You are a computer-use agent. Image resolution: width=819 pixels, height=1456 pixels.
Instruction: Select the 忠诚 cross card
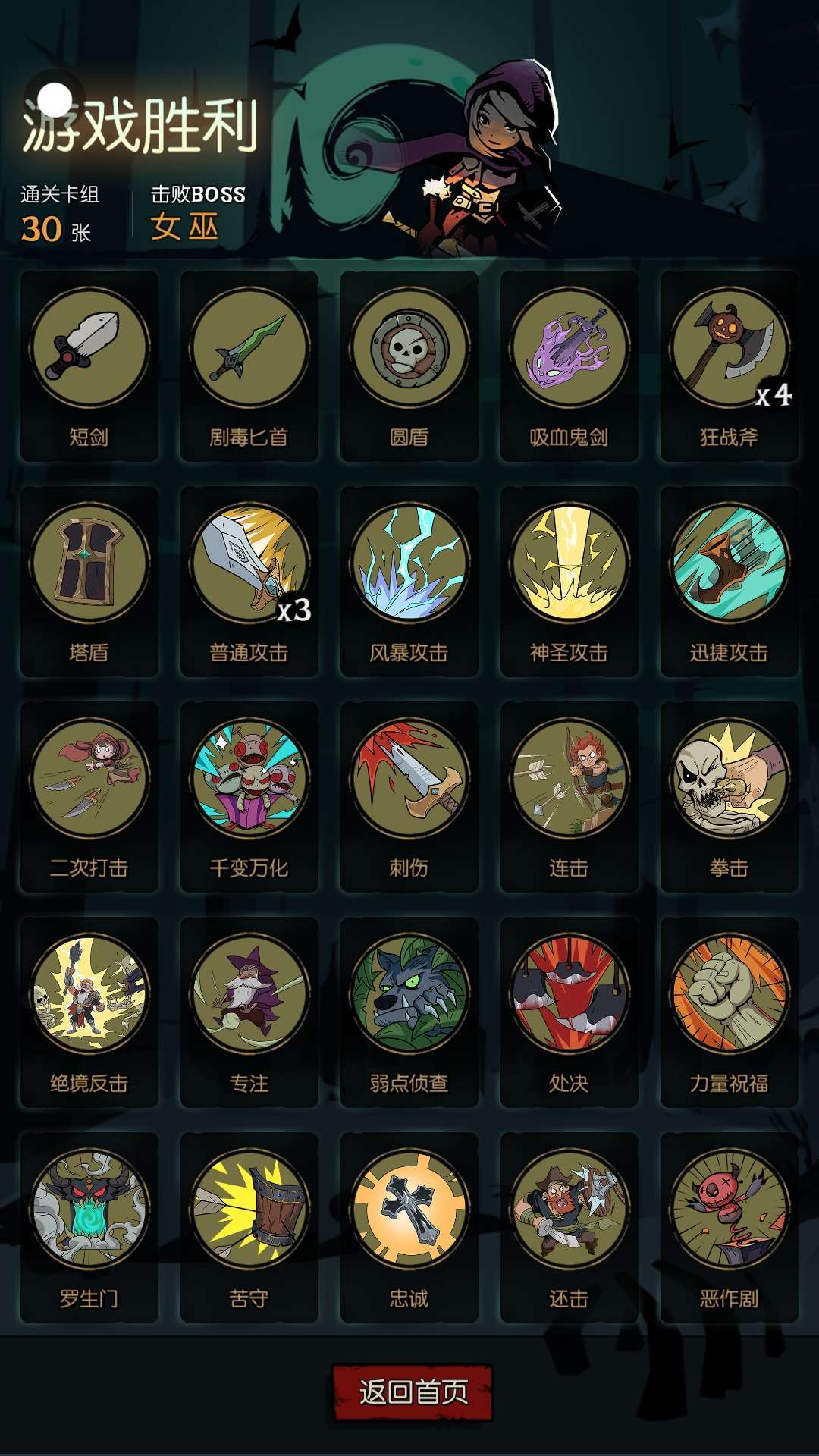click(409, 1228)
